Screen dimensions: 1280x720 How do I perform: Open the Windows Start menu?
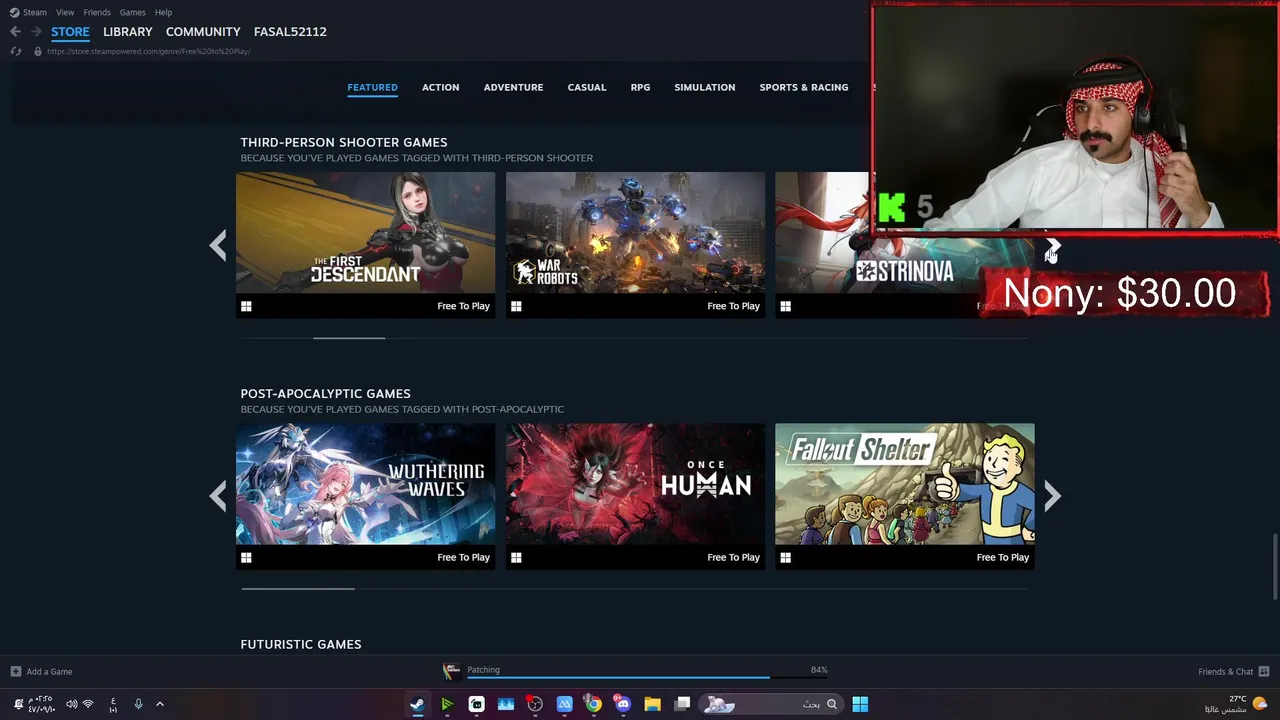(x=860, y=704)
